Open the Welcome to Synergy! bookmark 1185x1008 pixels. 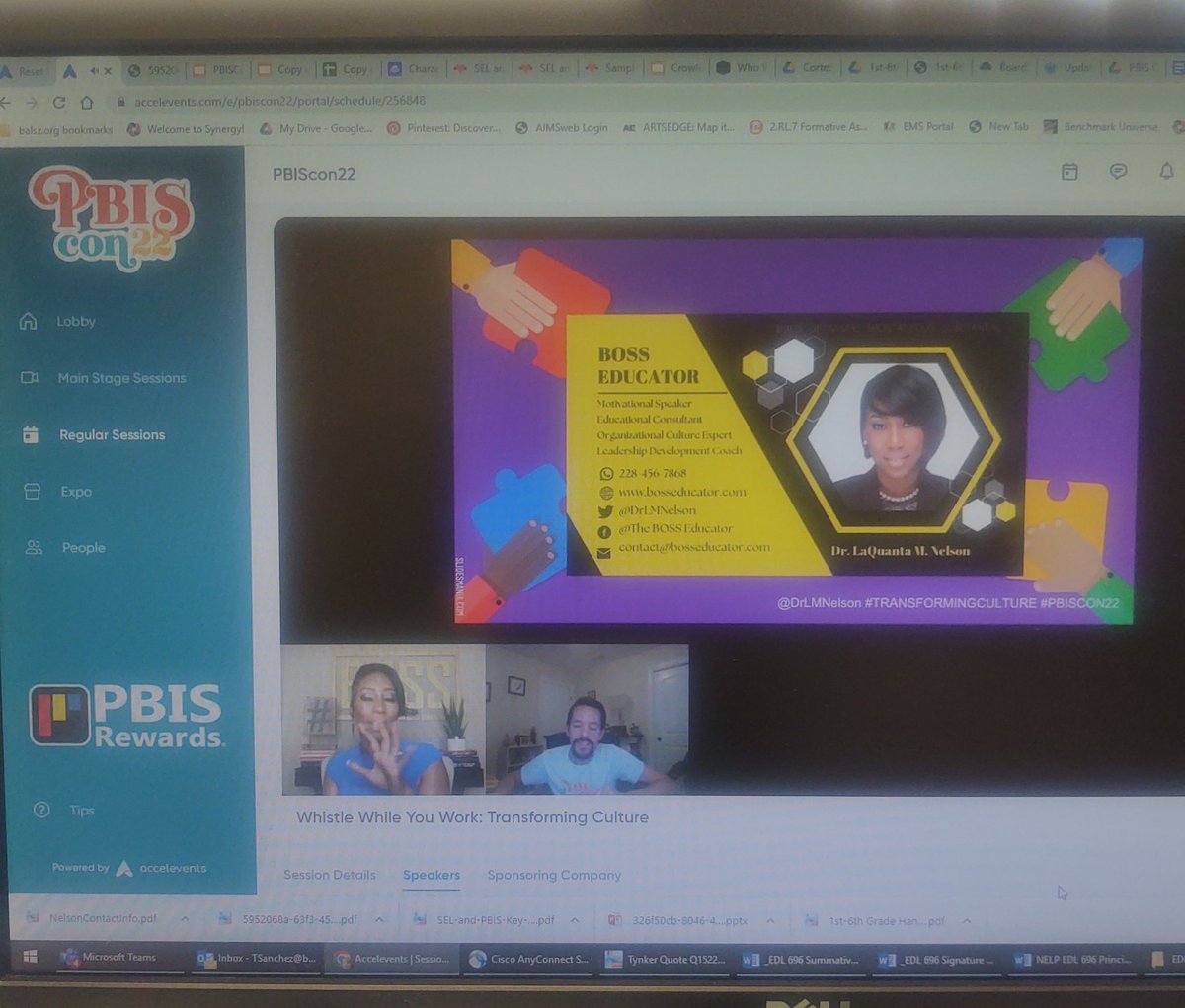click(186, 129)
